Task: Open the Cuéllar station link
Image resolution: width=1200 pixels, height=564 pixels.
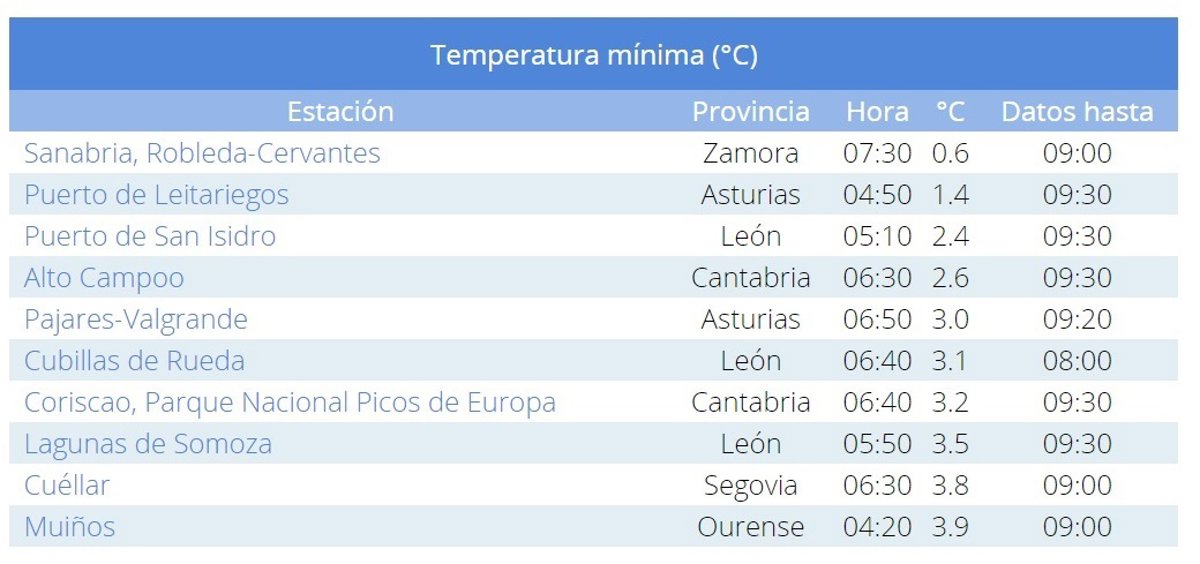Action: pos(67,485)
